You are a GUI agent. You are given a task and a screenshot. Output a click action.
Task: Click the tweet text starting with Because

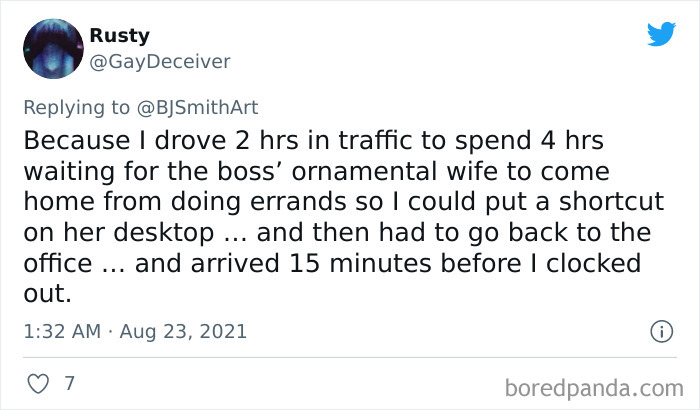point(344,217)
